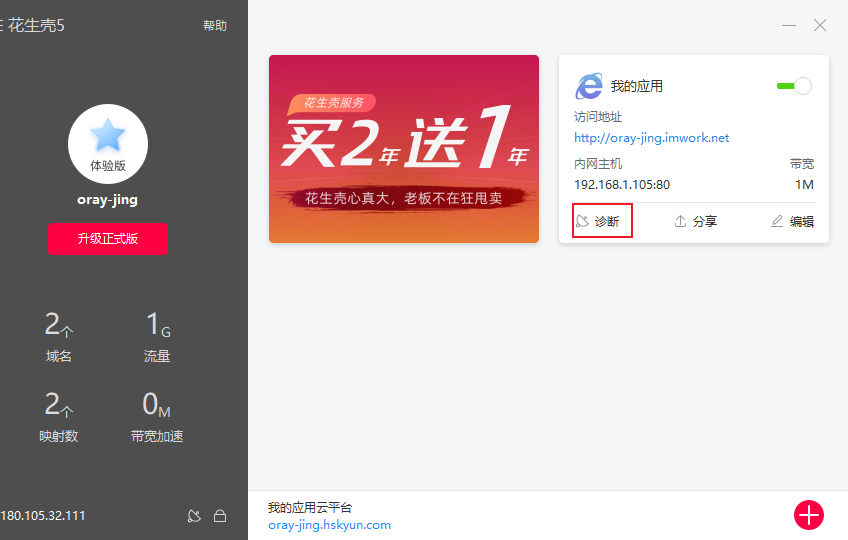Click the 180.105.32.111 IP address text
The width and height of the screenshot is (848, 540).
(43, 516)
